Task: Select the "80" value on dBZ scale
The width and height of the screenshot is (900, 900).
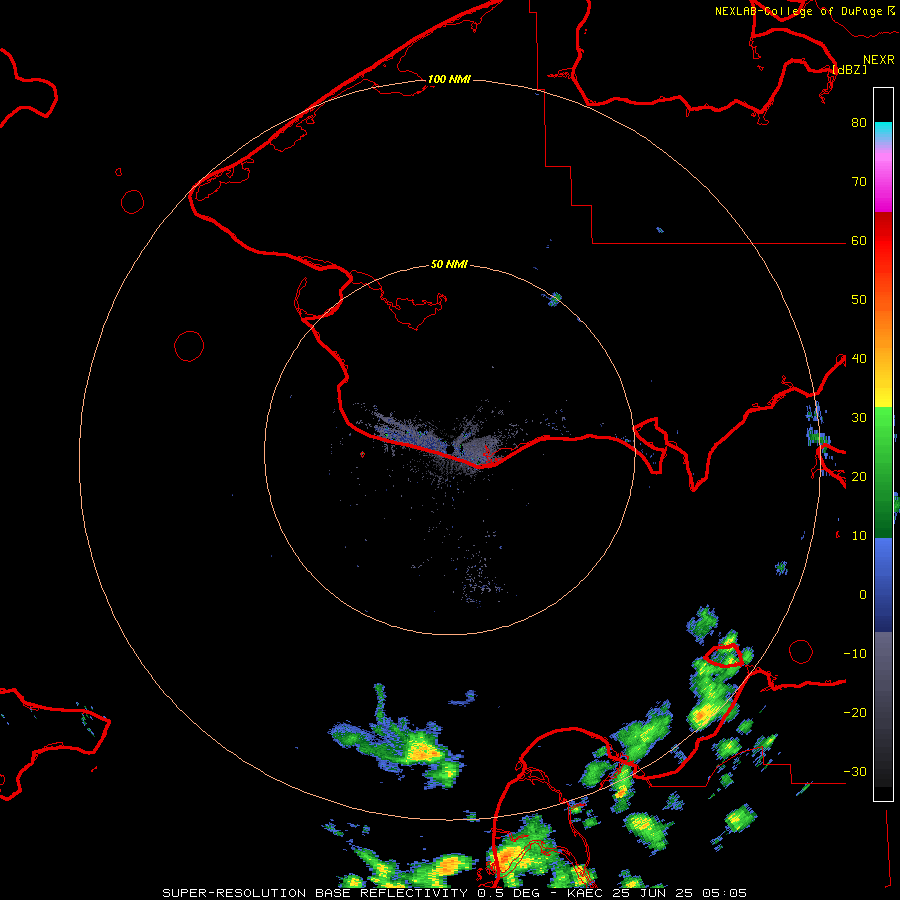Action: (x=859, y=123)
